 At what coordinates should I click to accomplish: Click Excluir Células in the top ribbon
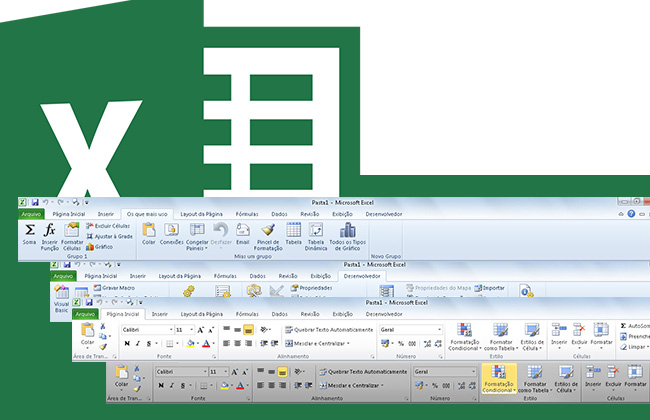click(x=108, y=226)
